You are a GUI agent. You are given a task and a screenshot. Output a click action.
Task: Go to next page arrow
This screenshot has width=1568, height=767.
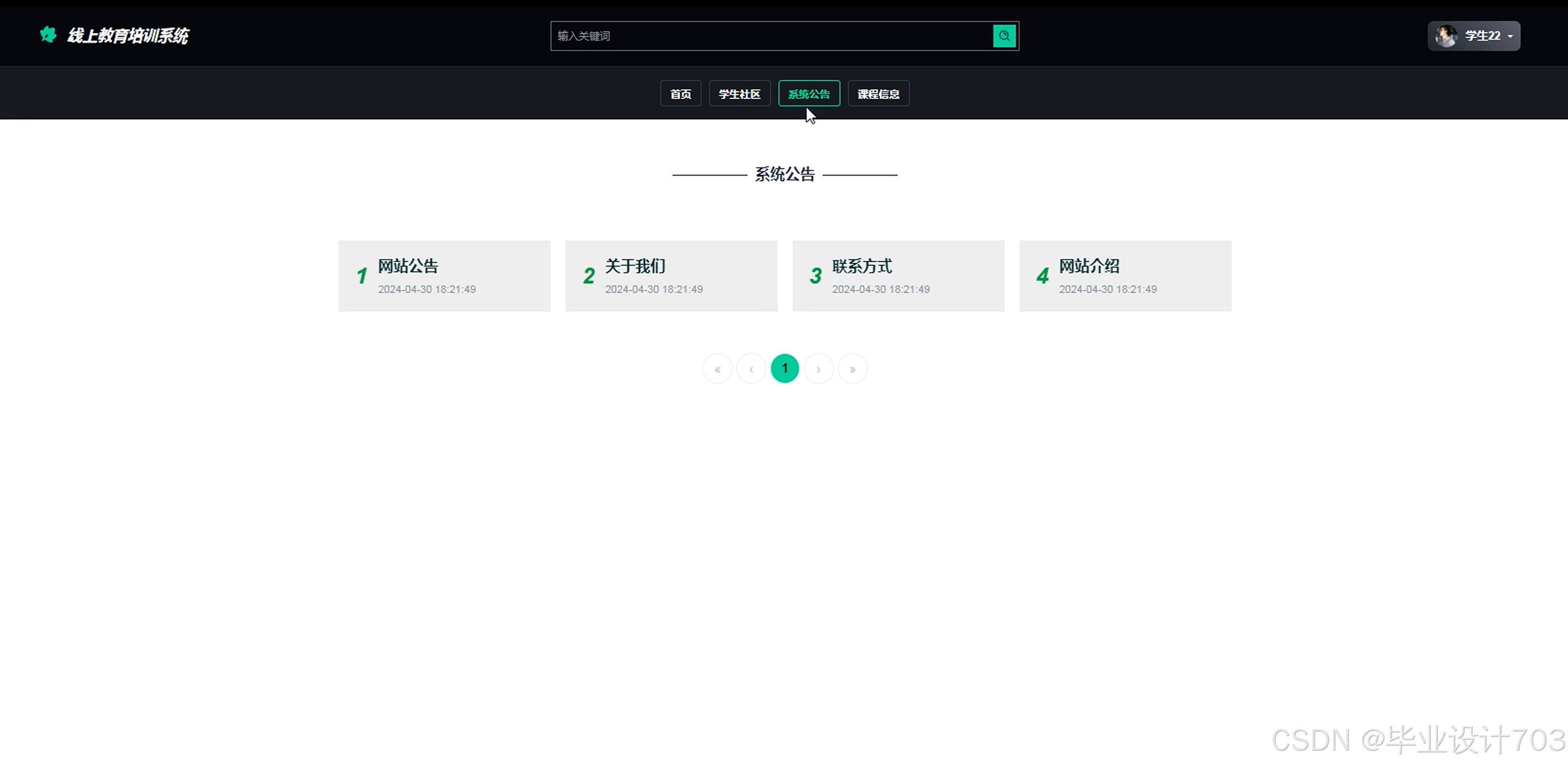819,369
